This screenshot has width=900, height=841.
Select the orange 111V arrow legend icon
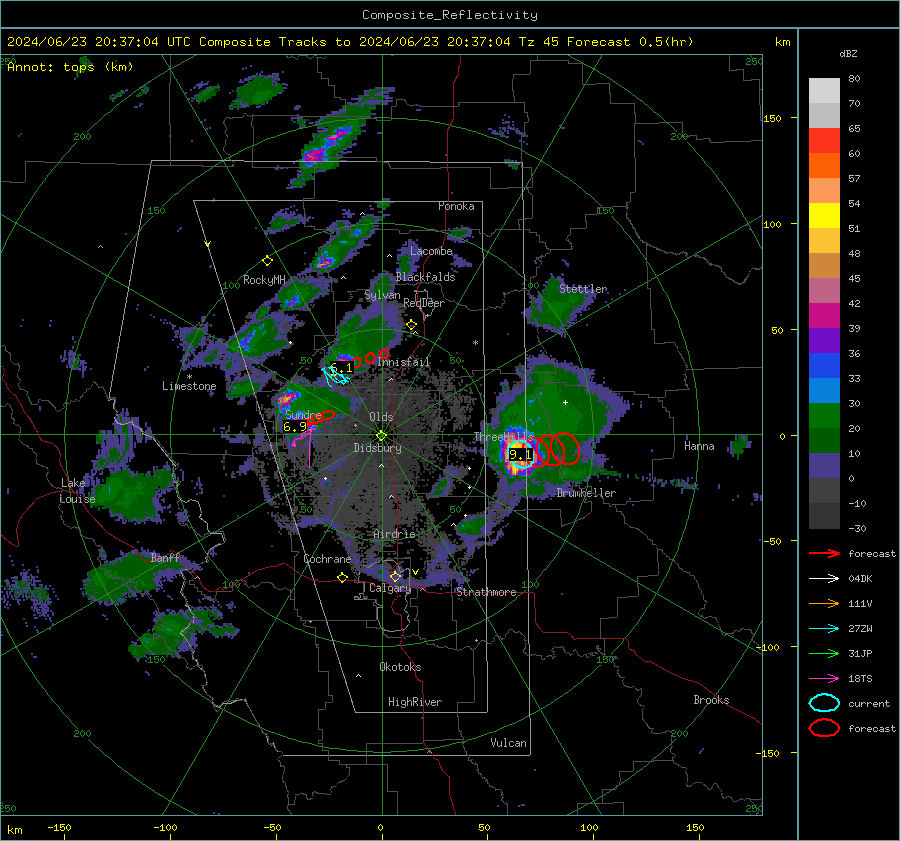point(824,603)
